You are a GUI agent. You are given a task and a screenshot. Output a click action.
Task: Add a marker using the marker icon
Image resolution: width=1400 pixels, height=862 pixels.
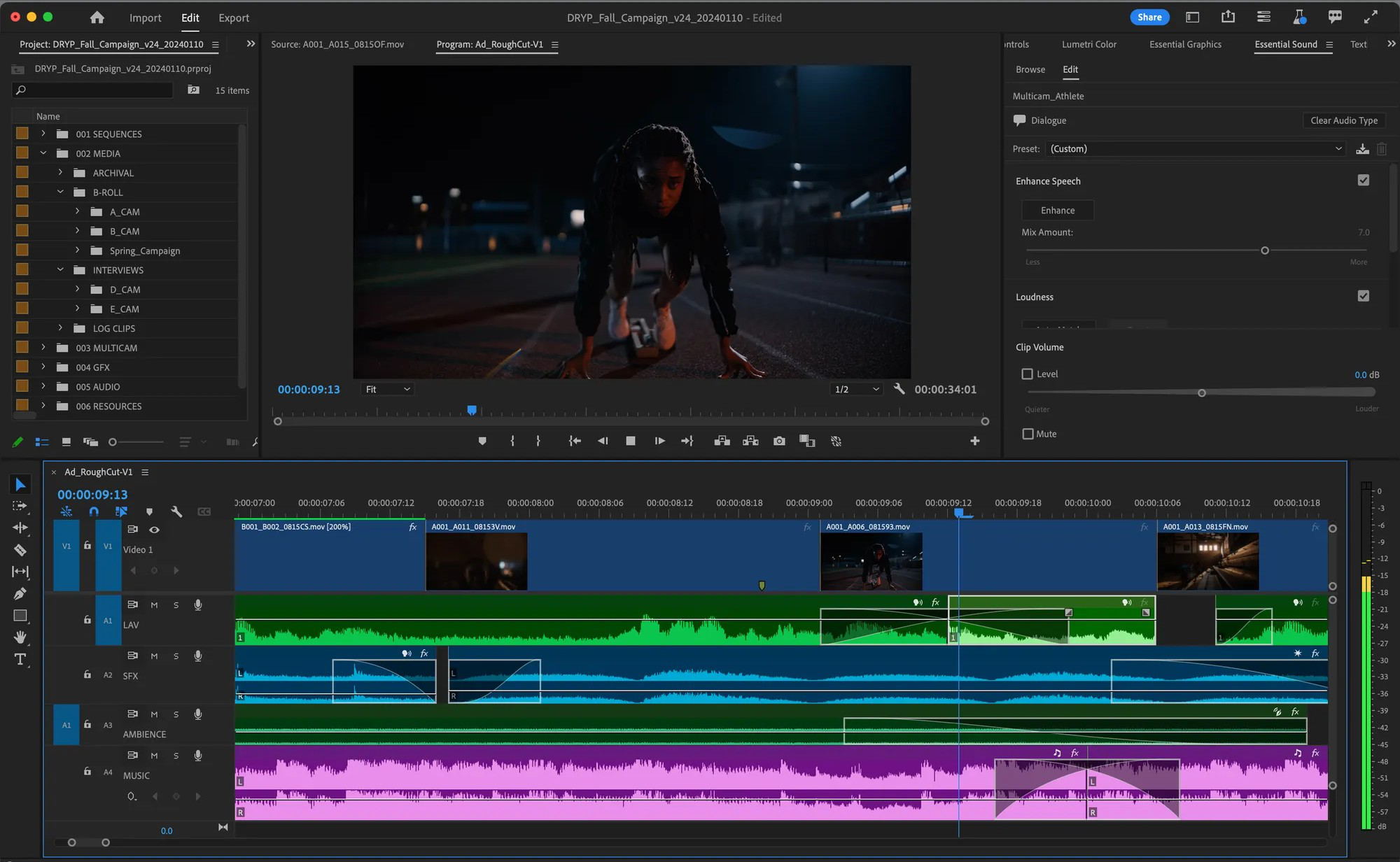pyautogui.click(x=482, y=441)
